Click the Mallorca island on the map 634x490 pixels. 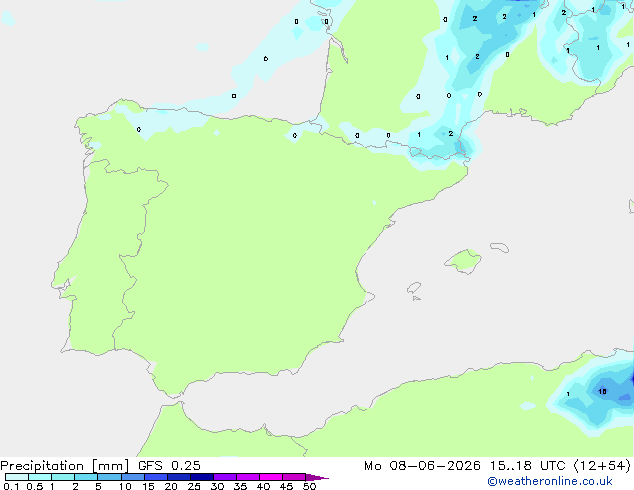(463, 261)
